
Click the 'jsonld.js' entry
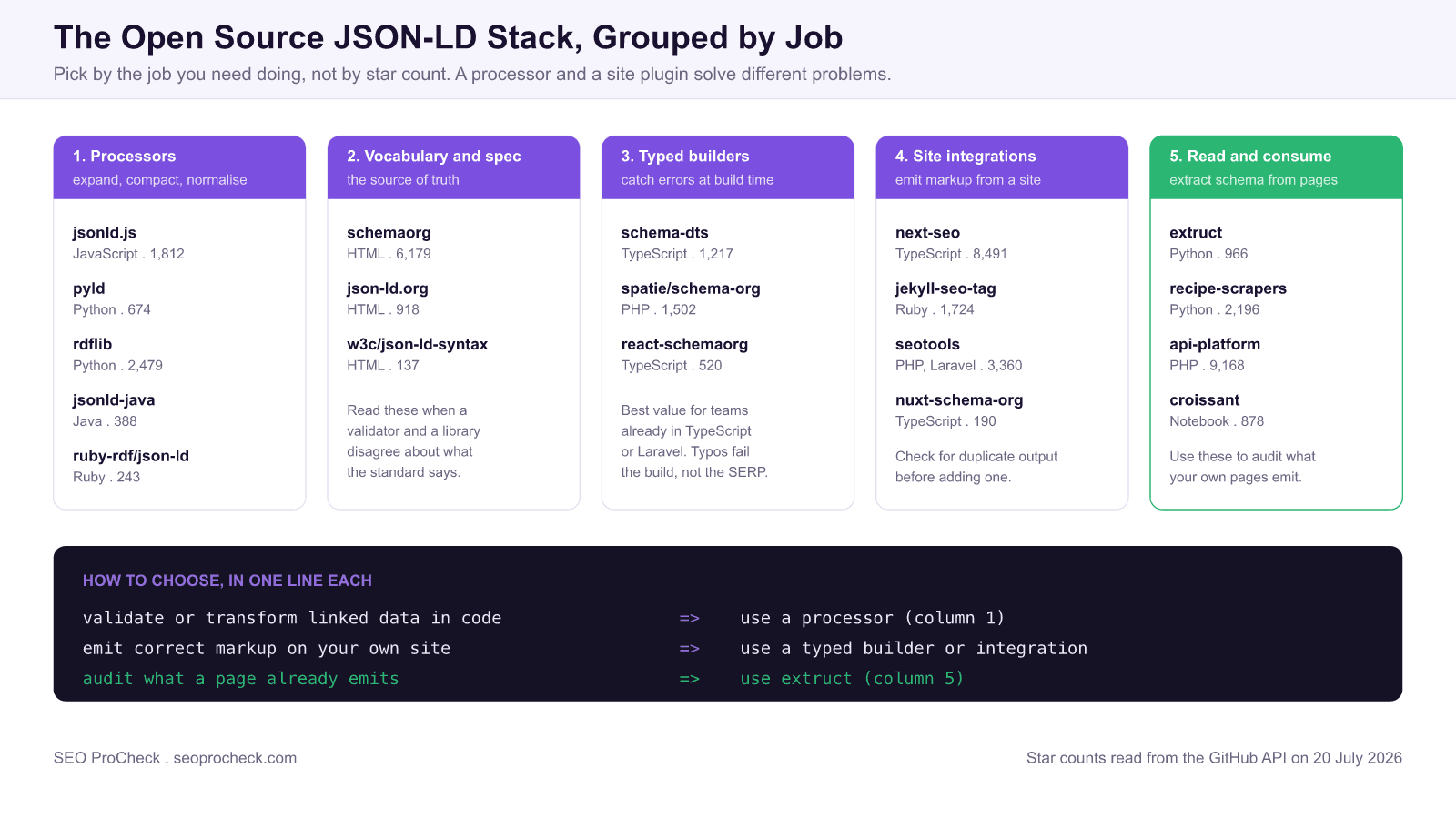click(x=105, y=233)
